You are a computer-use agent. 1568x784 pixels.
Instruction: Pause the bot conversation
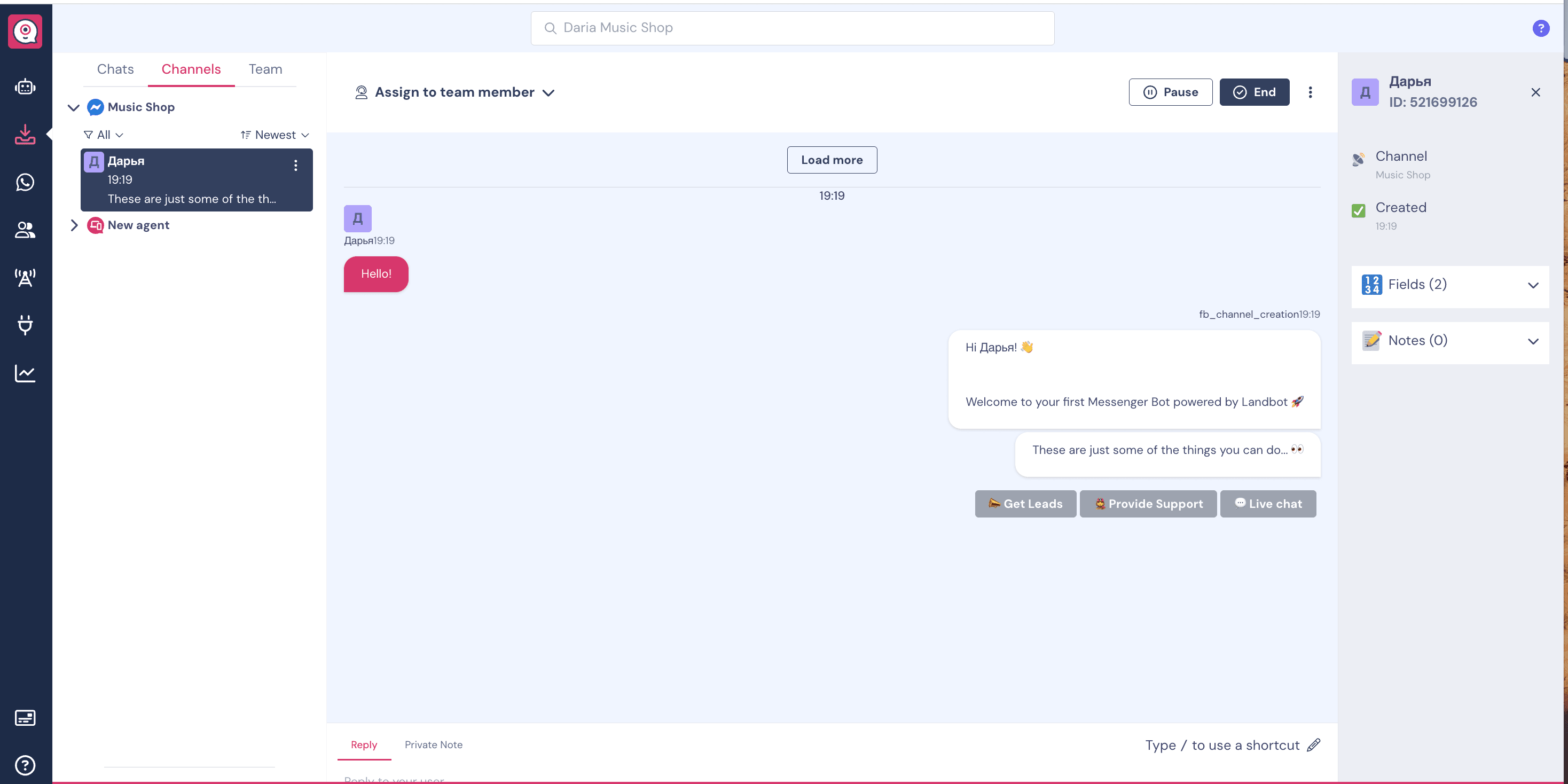click(1171, 92)
